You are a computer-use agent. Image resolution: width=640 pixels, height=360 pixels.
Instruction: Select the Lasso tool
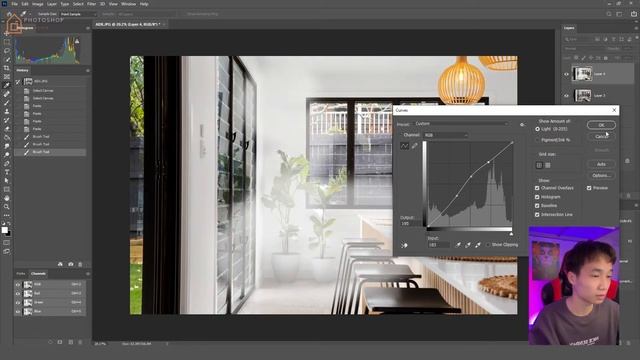pos(7,51)
